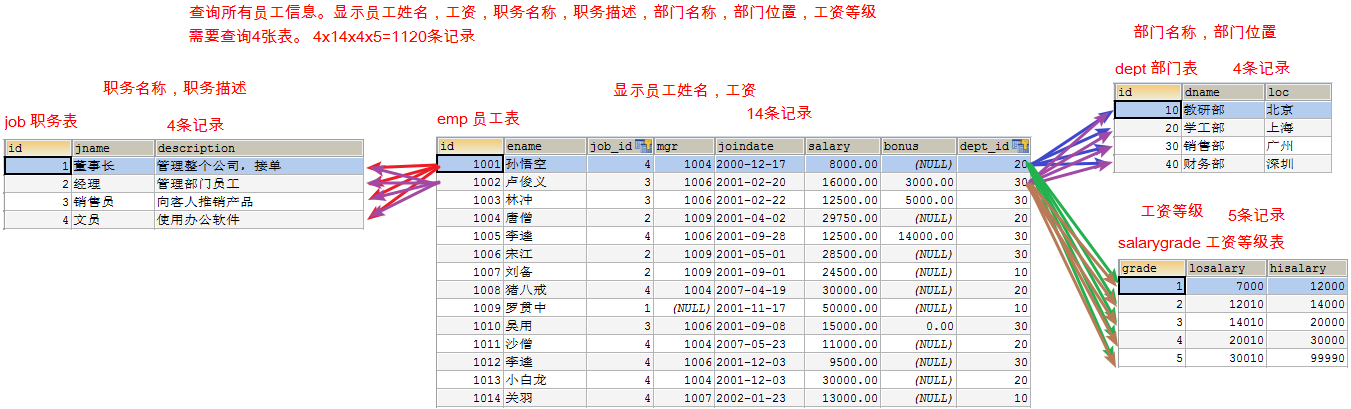Image resolution: width=1351 pixels, height=409 pixels.
Task: Click the foreign key icon in dept_id header
Action: tap(1020, 146)
